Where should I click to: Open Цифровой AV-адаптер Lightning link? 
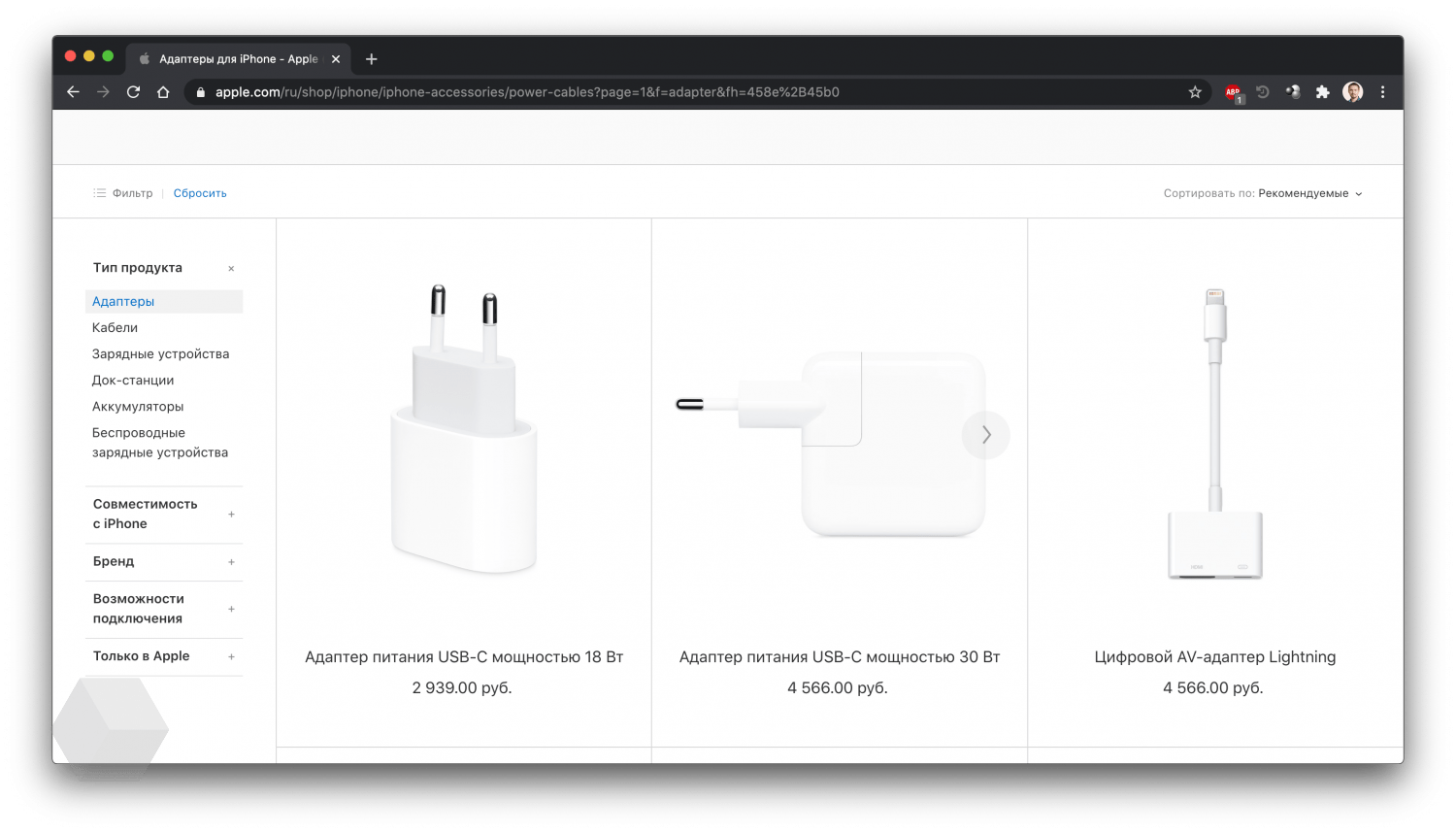click(x=1215, y=657)
